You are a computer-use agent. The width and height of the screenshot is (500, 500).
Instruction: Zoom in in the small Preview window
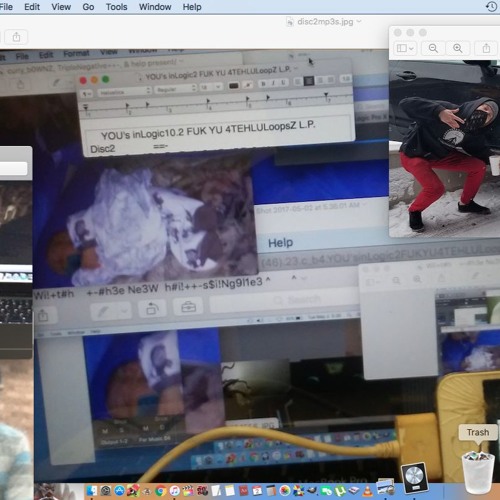(x=458, y=49)
